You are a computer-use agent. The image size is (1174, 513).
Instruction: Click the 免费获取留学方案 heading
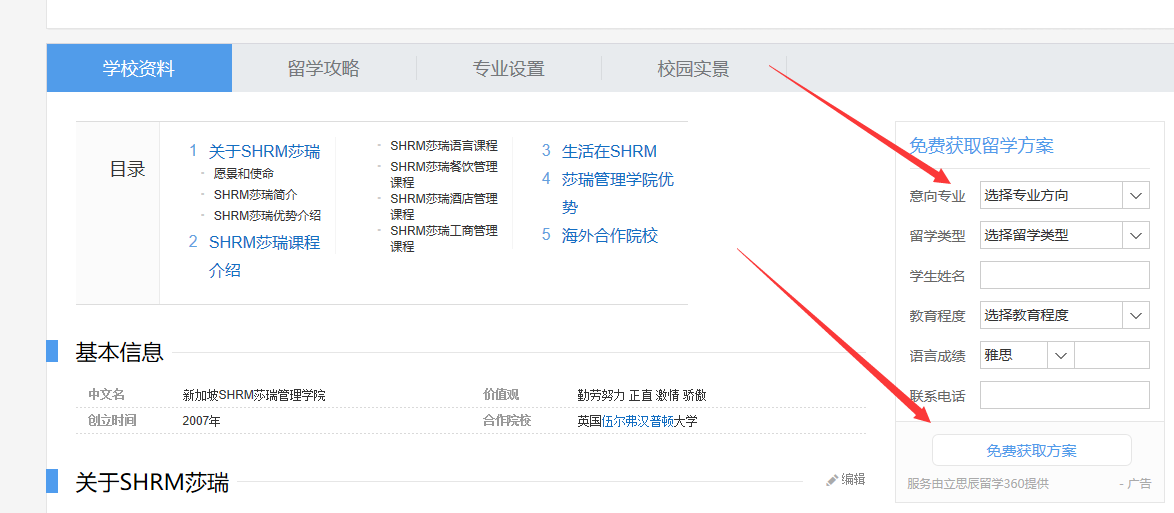point(981,146)
